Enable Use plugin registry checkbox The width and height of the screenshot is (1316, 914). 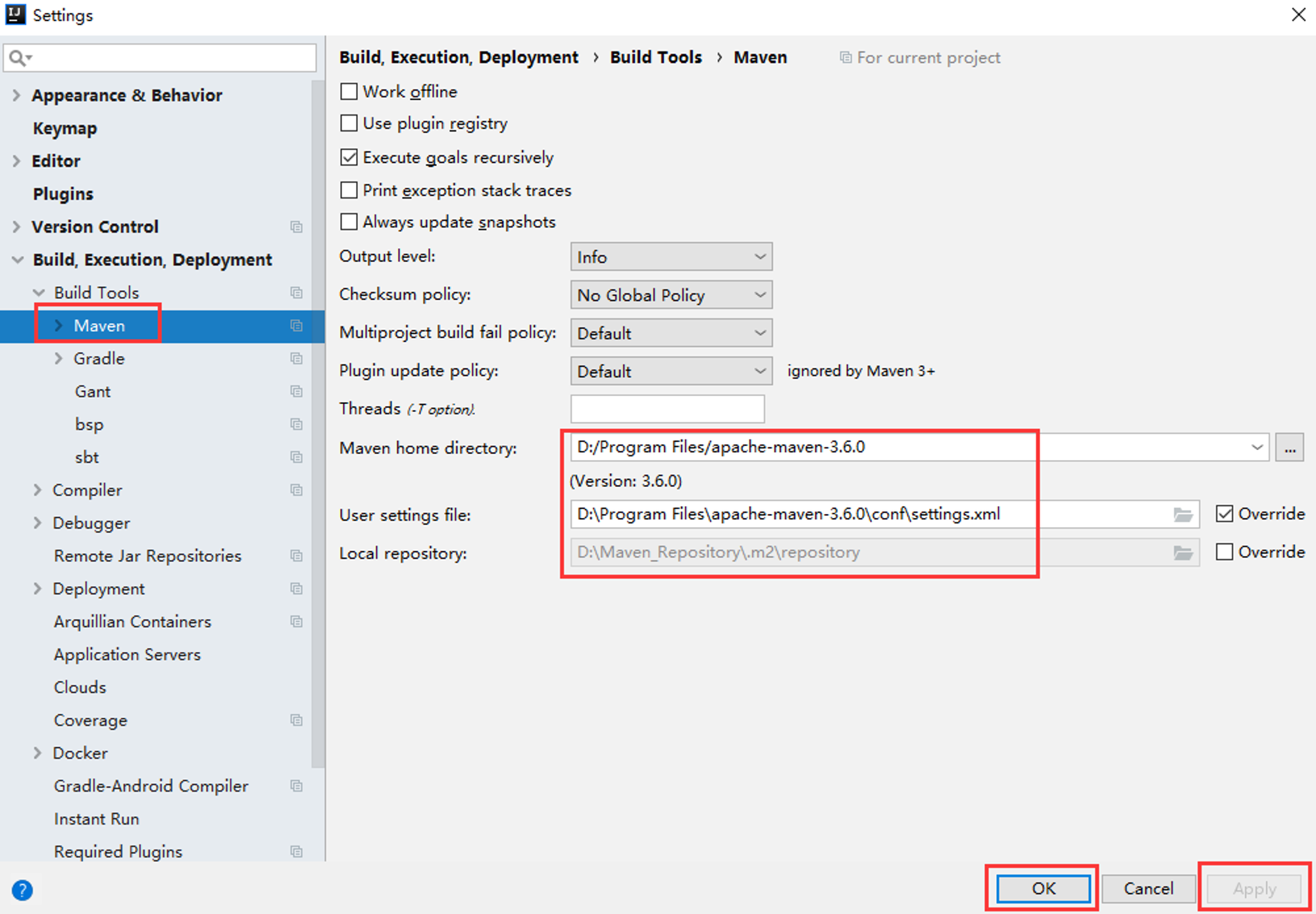[x=349, y=123]
